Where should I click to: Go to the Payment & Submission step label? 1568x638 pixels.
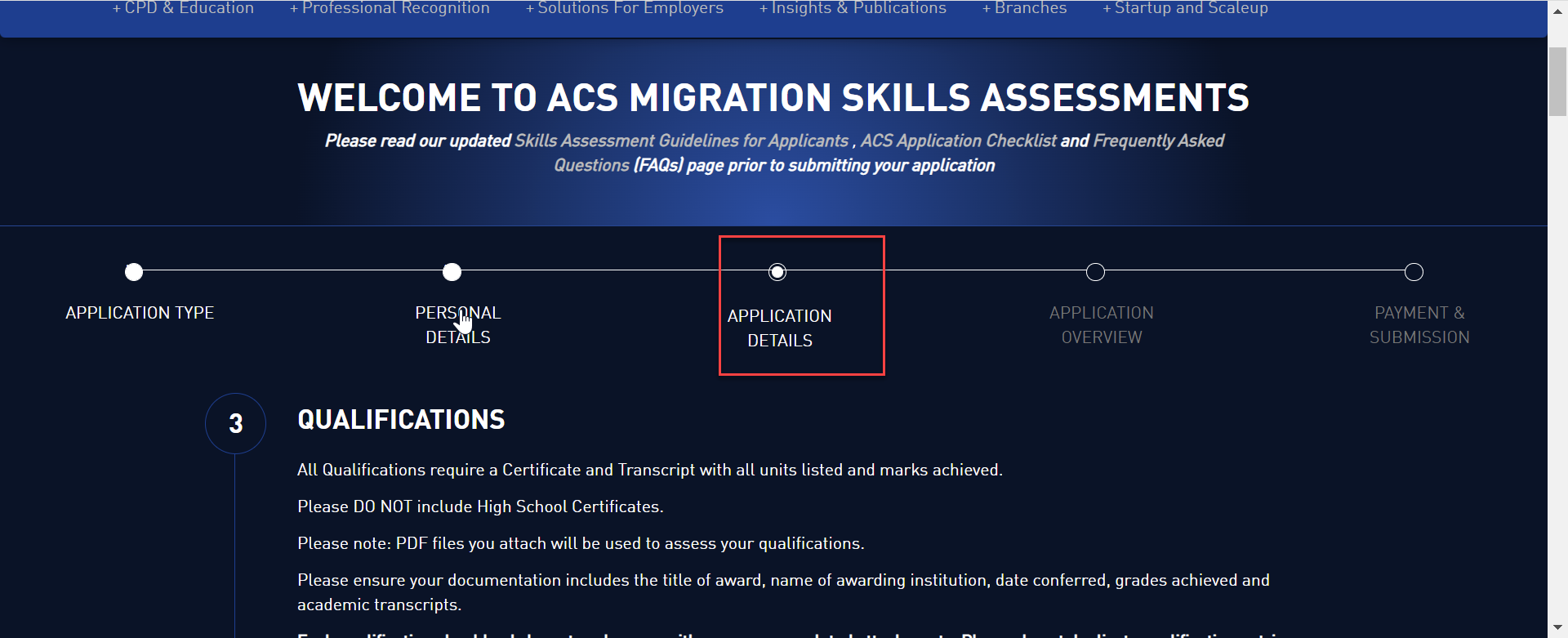pos(1419,325)
